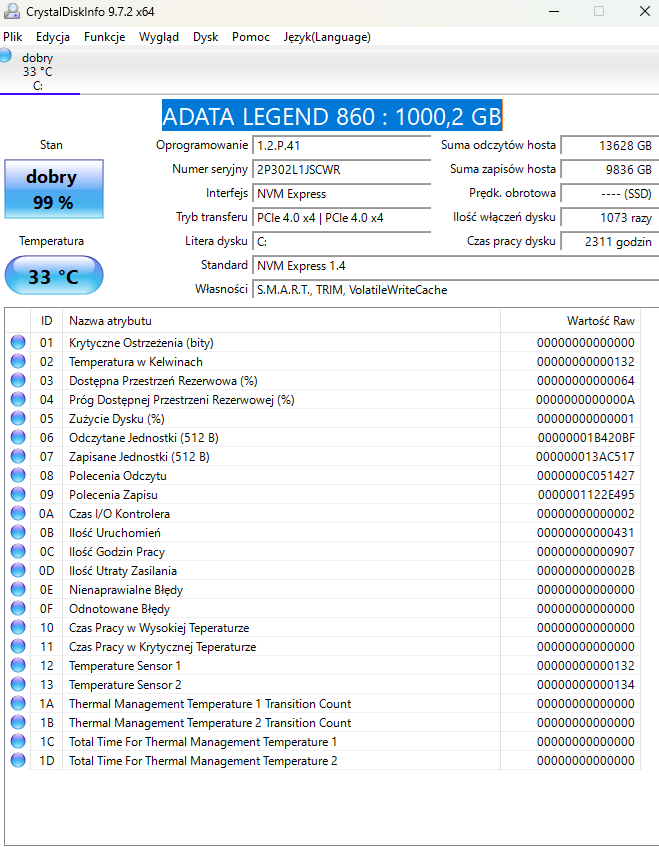Click the rotation speed field ---- (SSD)
Screen dimensions: 659x847
pyautogui.click(x=609, y=194)
